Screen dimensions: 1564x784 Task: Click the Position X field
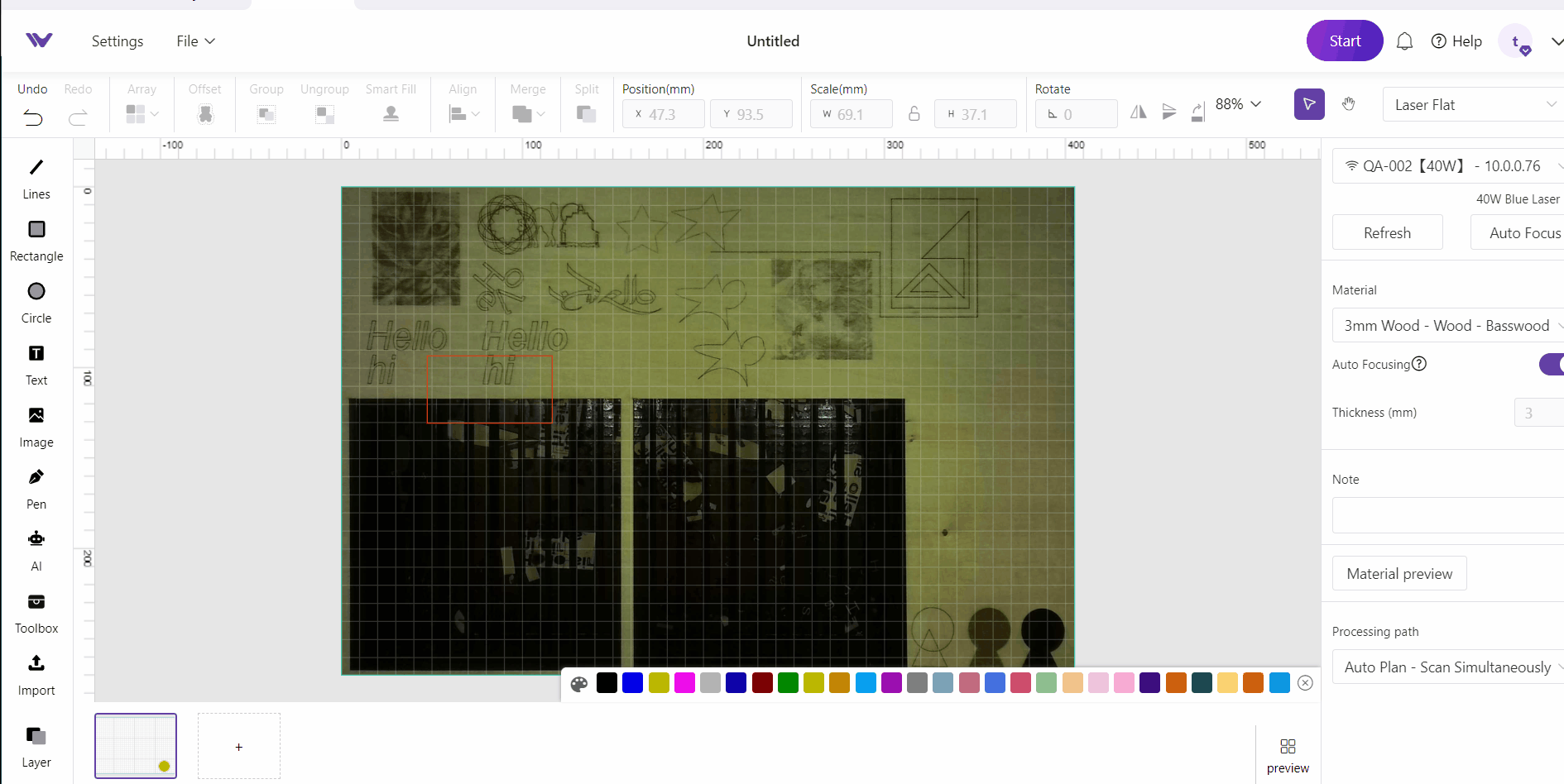664,114
